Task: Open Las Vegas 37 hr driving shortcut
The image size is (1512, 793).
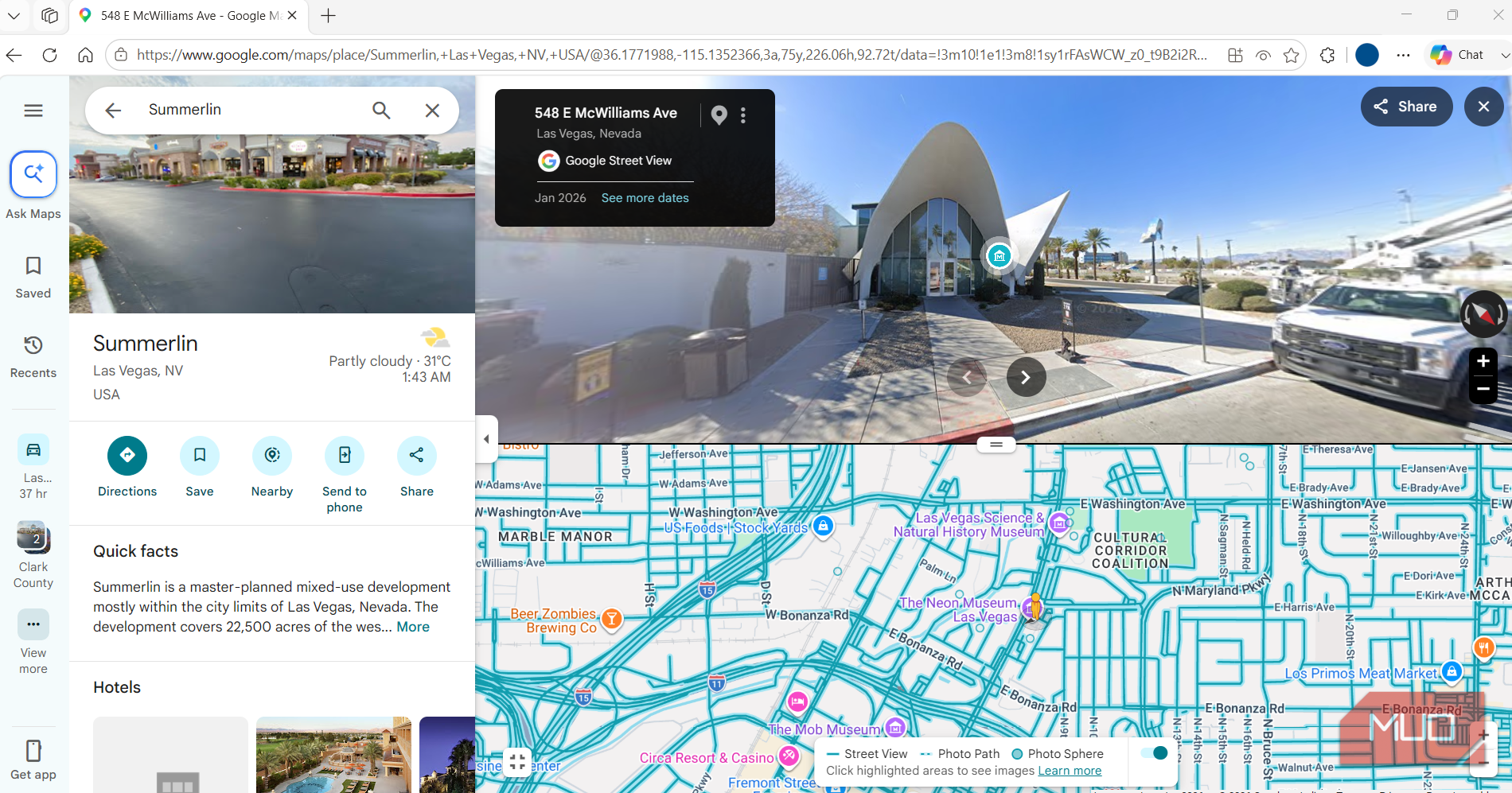Action: pos(33,467)
